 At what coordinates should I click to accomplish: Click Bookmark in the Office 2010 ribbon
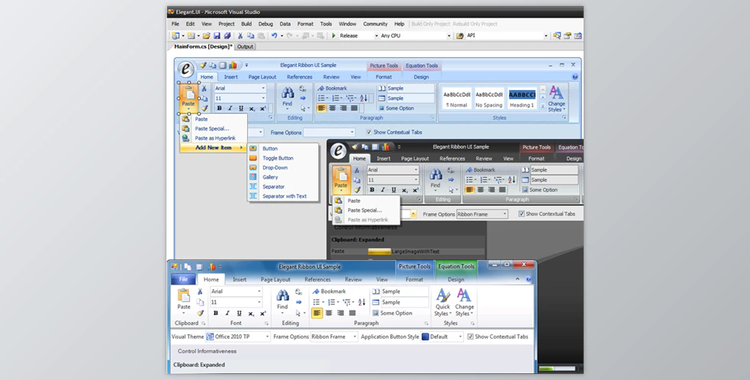pyautogui.click(x=329, y=291)
